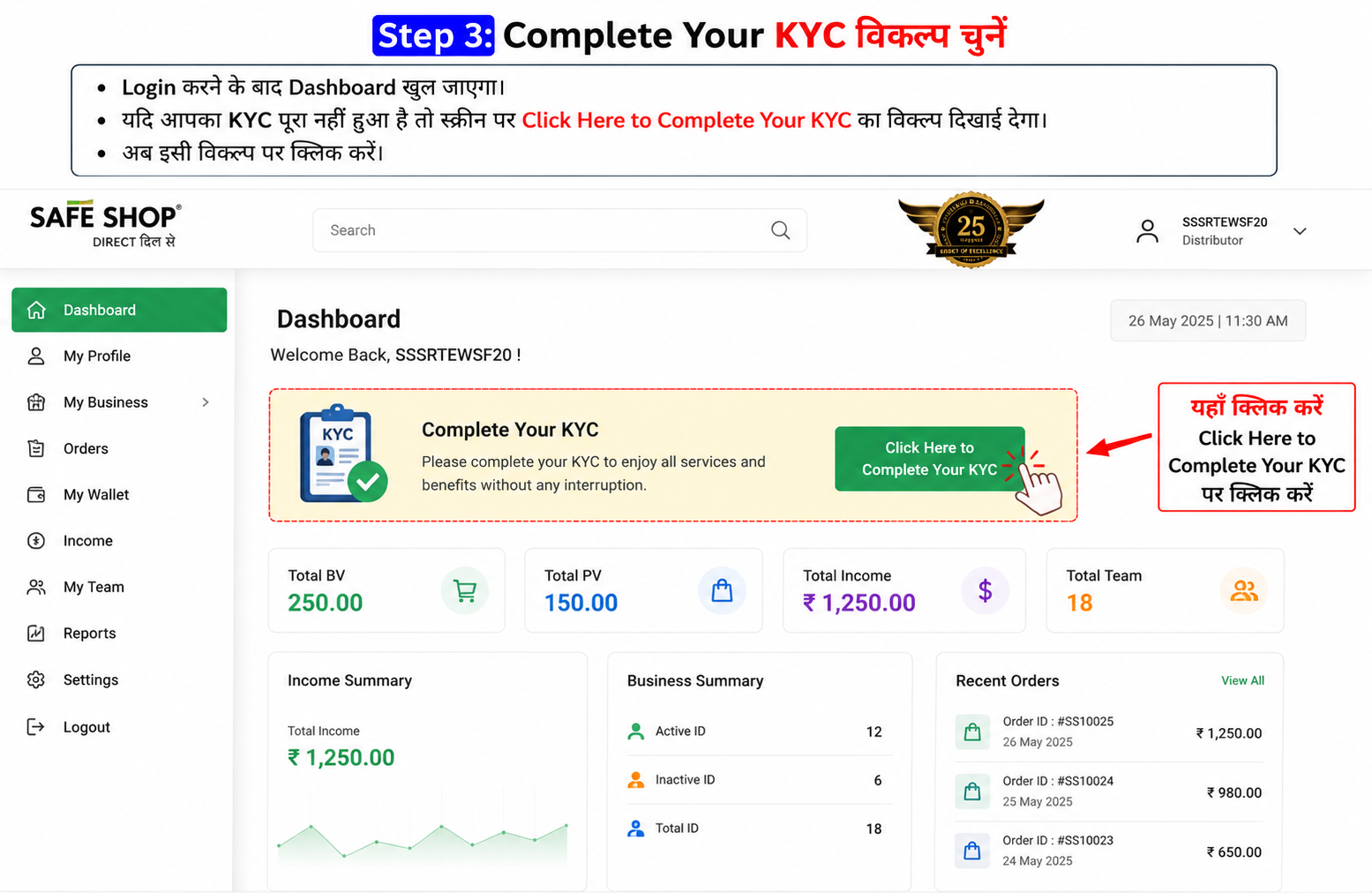Open Settings from the sidebar
Image resolution: width=1372 pixels, height=893 pixels.
click(119, 679)
